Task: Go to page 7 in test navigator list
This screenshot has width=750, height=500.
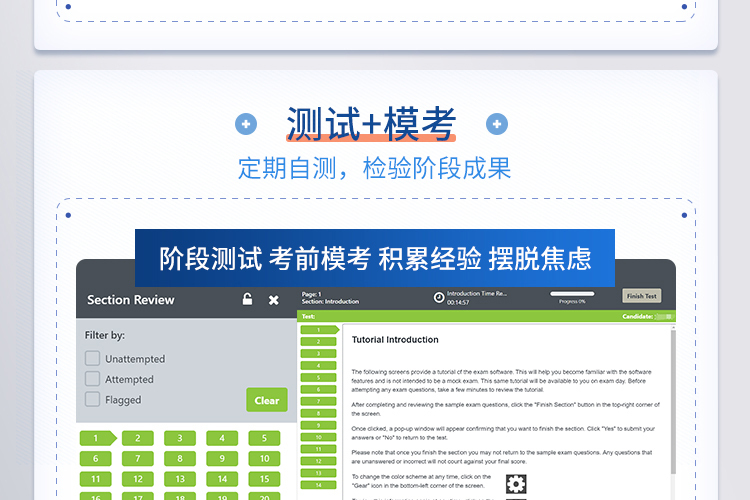Action: (x=319, y=400)
